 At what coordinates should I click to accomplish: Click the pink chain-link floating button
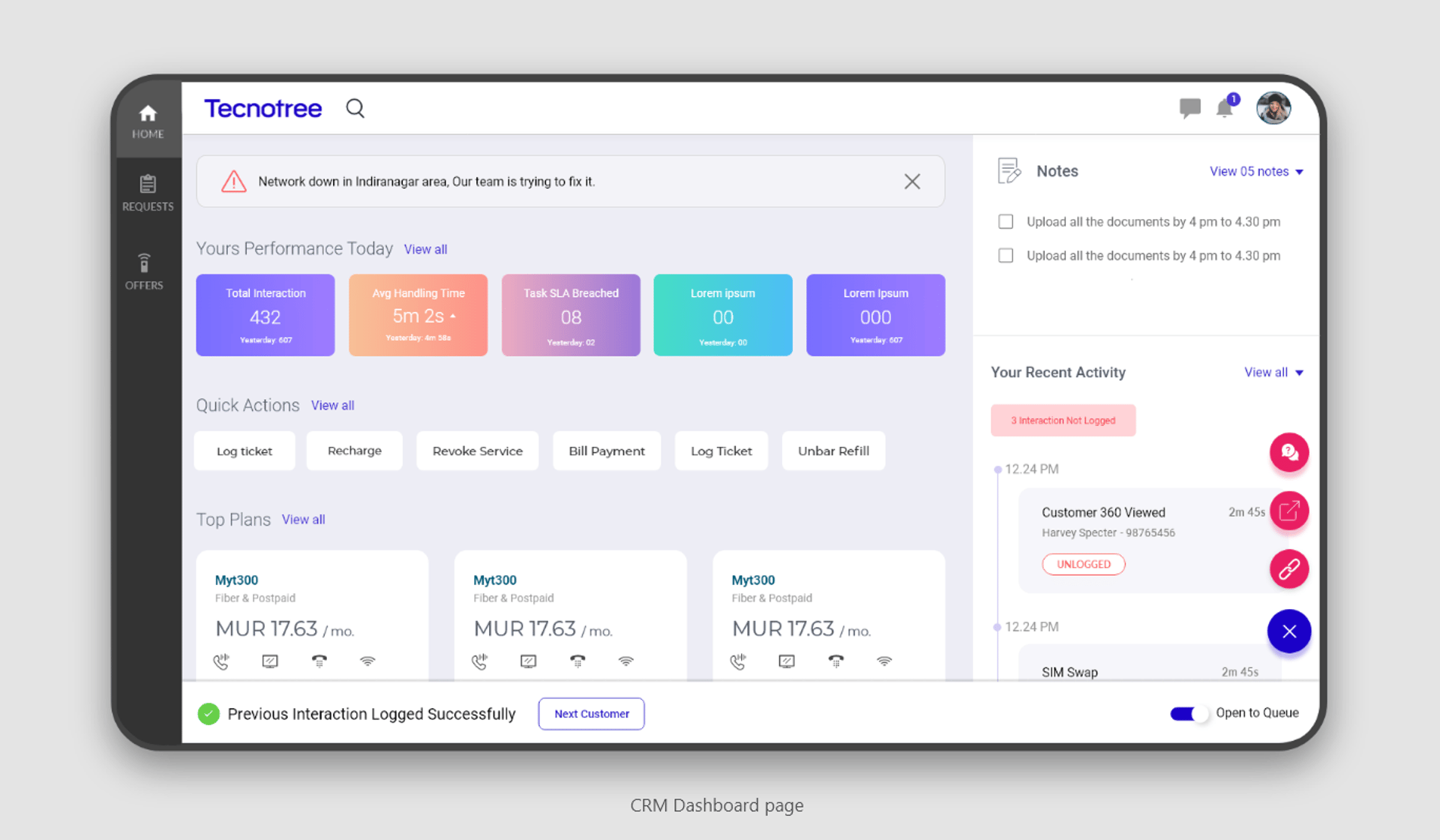pos(1288,569)
